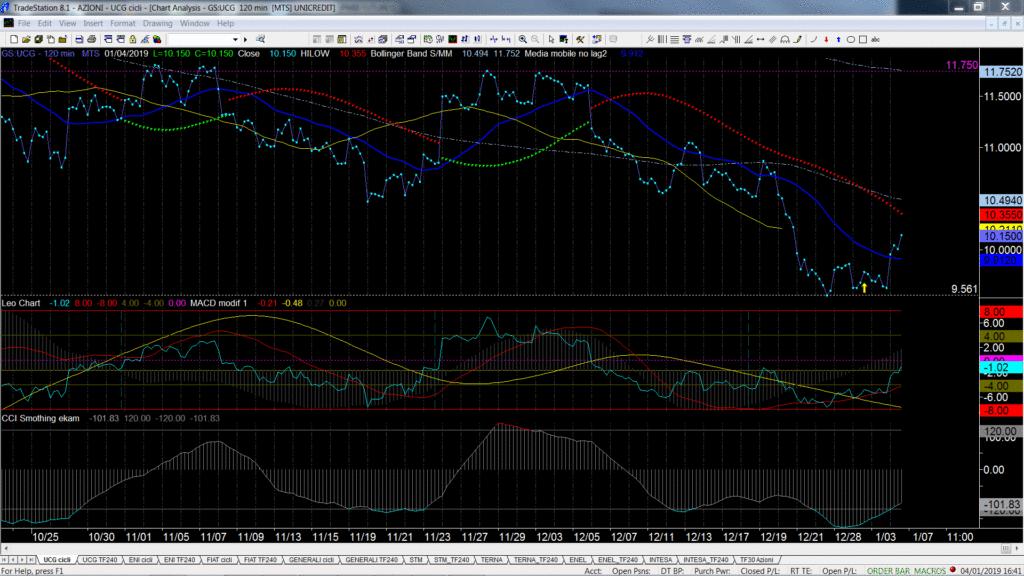Switch to the GENERALI cicli tab

tap(312, 560)
